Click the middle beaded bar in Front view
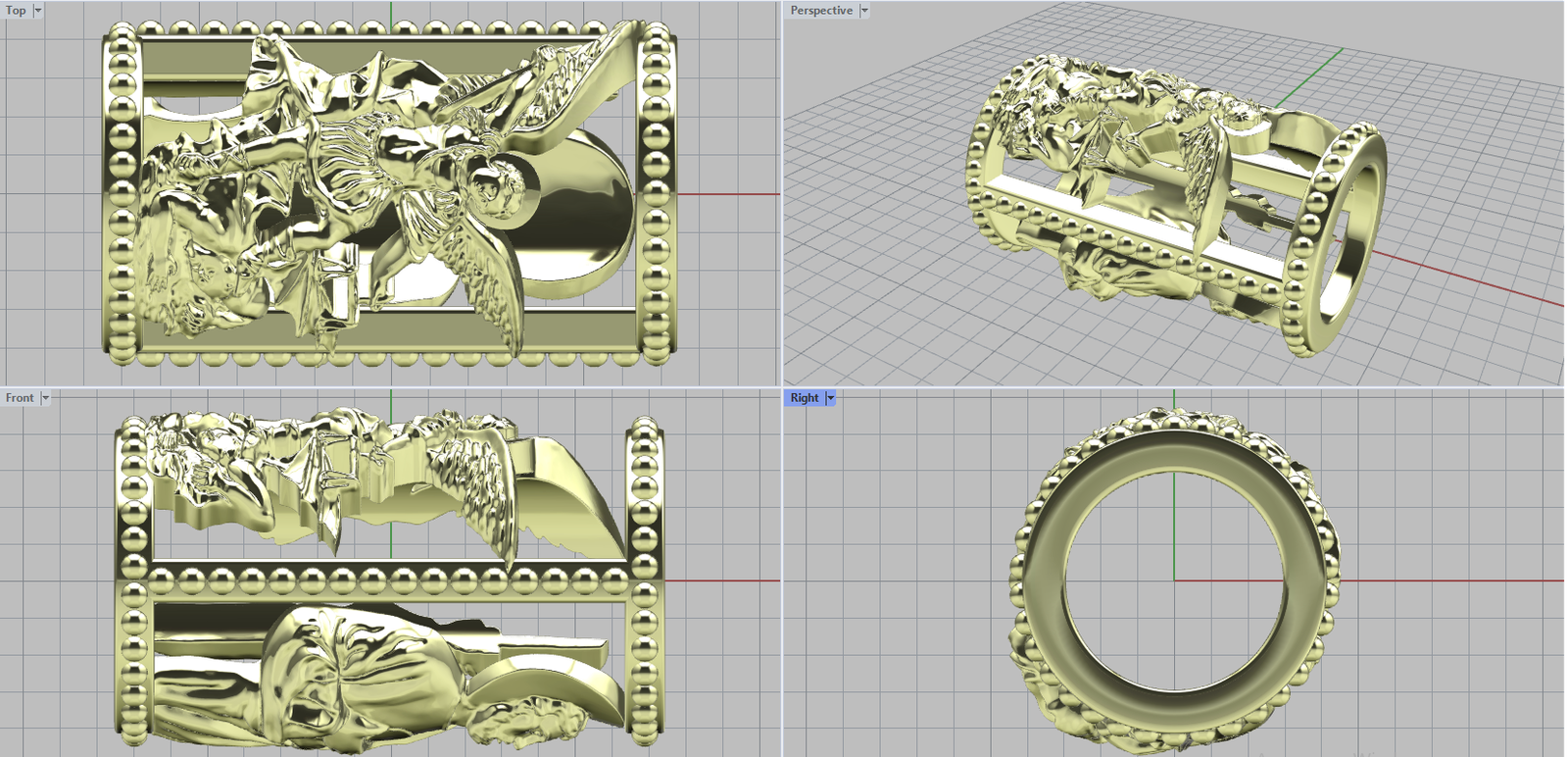Screen dimensions: 1568x757 392,583
